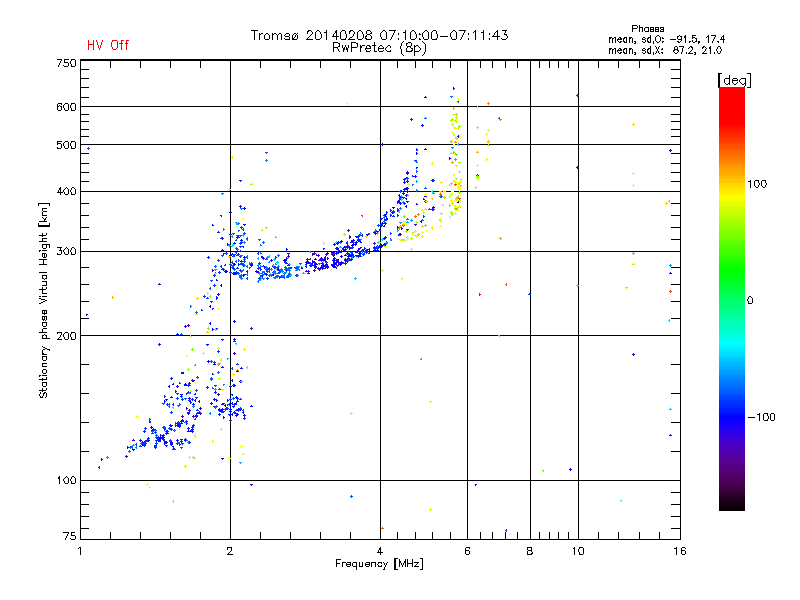
Task: Click the "Stationary phase Virtual Height [km]" axis label
Action: pos(44,300)
